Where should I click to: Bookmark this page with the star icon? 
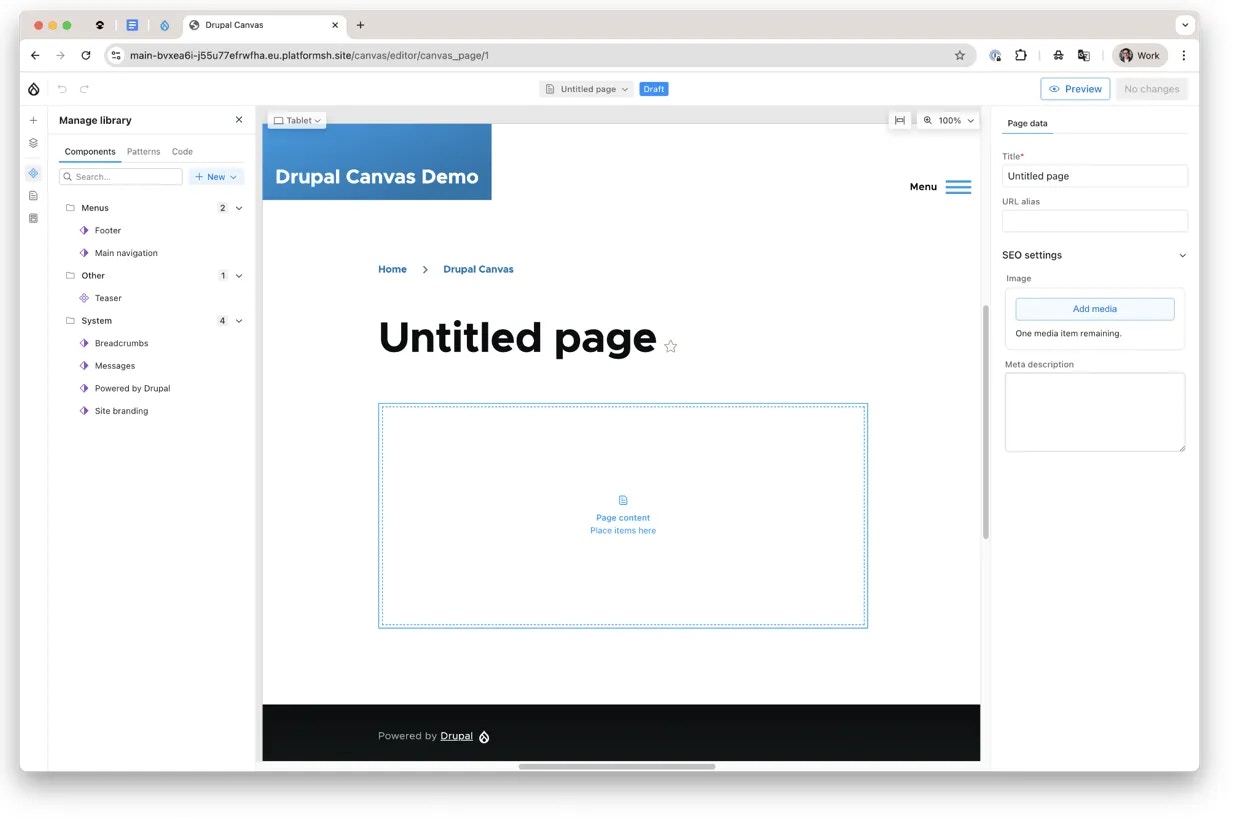(x=960, y=56)
